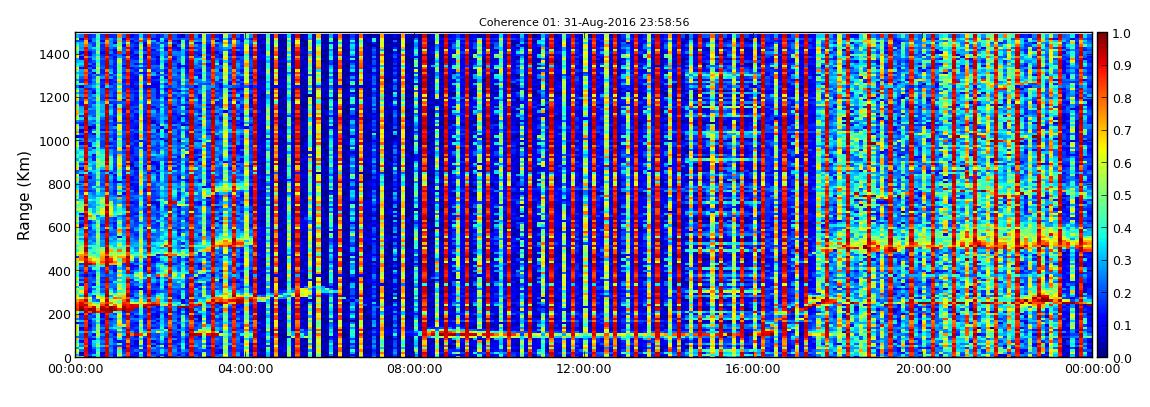Click the dark red top of the colorbar
Screen dimensions: 1150x407
click(1102, 39)
